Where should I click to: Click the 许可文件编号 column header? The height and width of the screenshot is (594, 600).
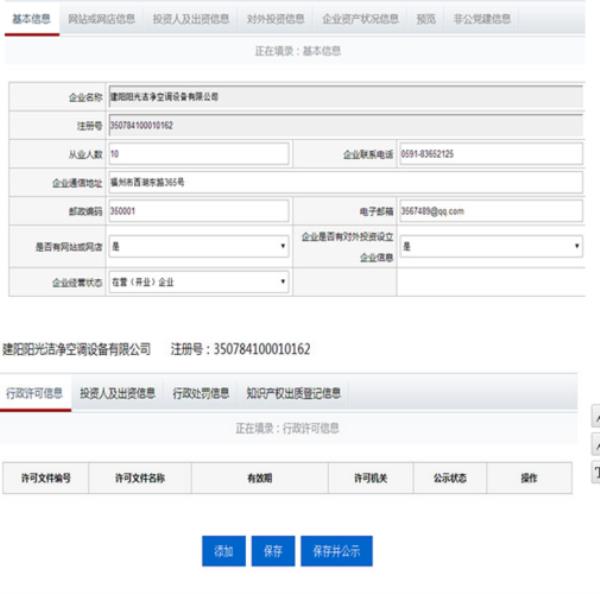pos(46,478)
